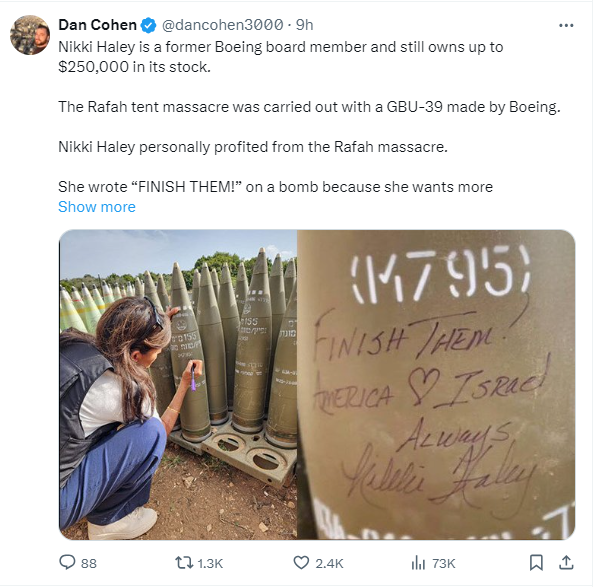This screenshot has height=587, width=604.
Task: Click the 1.3K reposts count
Action: pos(210,564)
